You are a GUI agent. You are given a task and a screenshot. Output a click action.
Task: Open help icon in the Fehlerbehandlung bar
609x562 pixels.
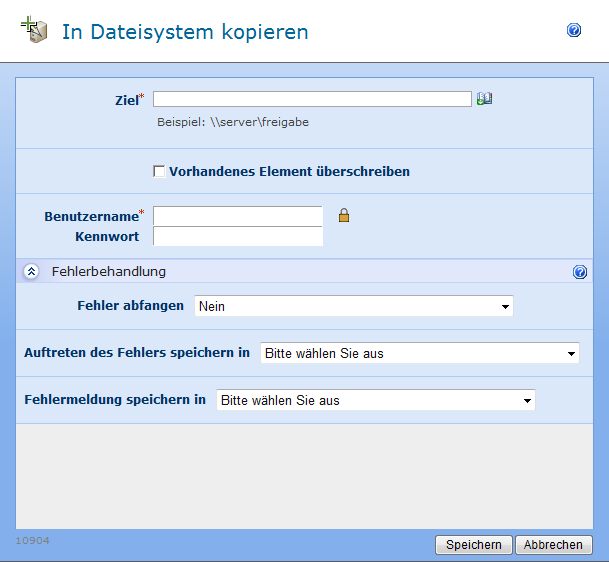tap(580, 272)
